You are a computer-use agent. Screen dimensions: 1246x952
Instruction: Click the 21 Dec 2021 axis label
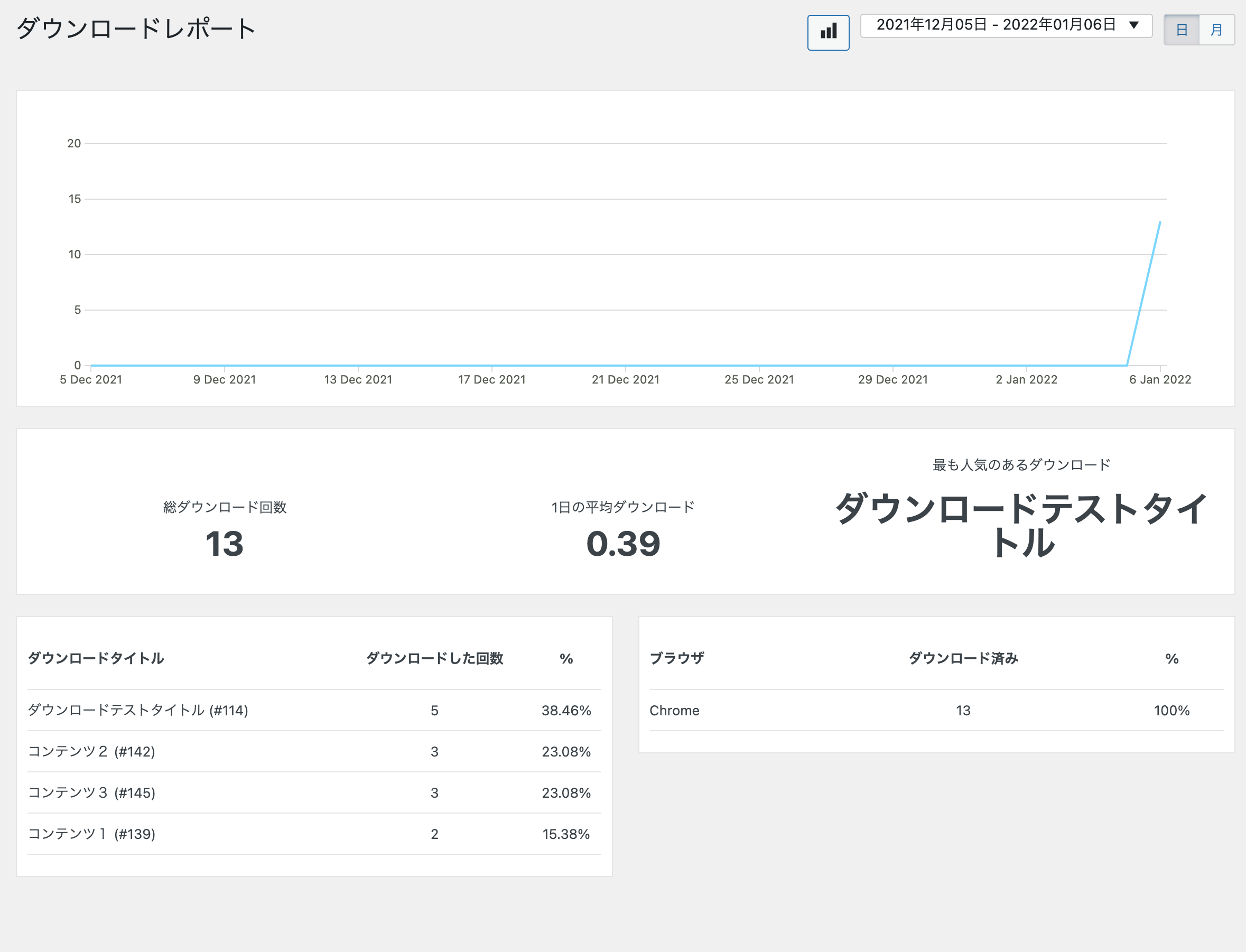[x=626, y=380]
